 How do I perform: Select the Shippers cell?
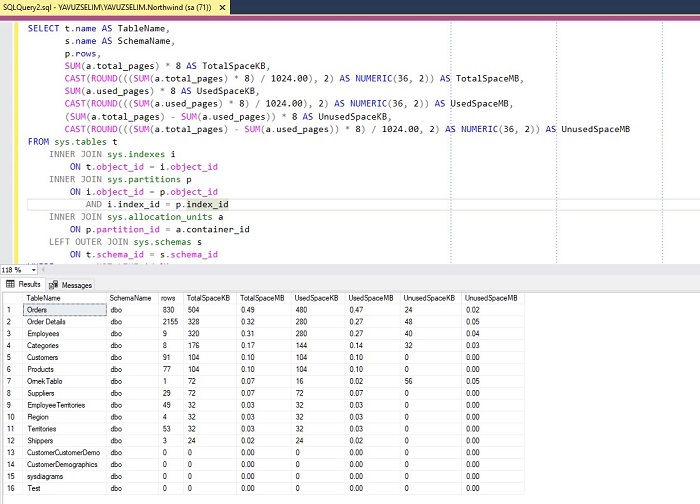pyautogui.click(x=65, y=441)
